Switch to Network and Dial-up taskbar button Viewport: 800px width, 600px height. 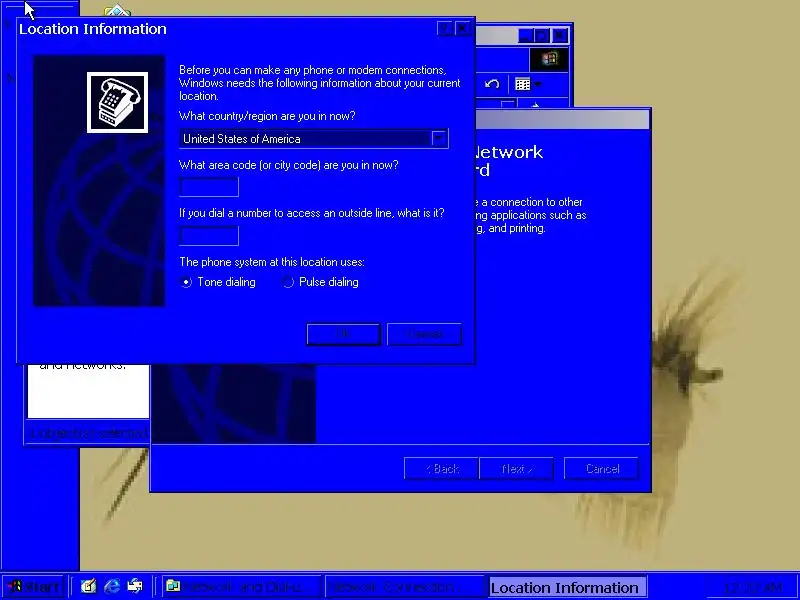click(x=241, y=587)
